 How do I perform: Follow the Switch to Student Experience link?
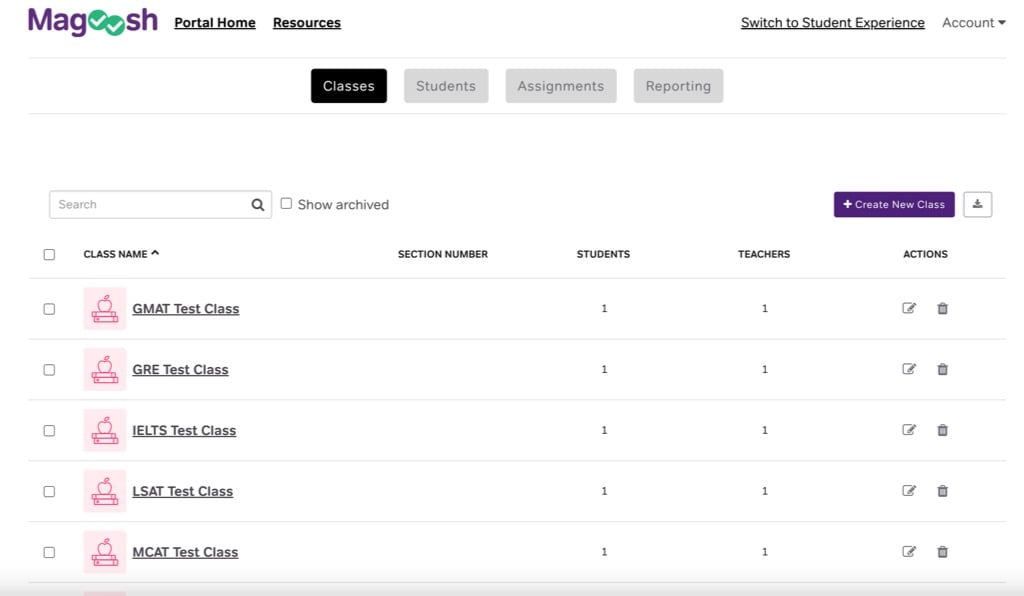(x=832, y=23)
